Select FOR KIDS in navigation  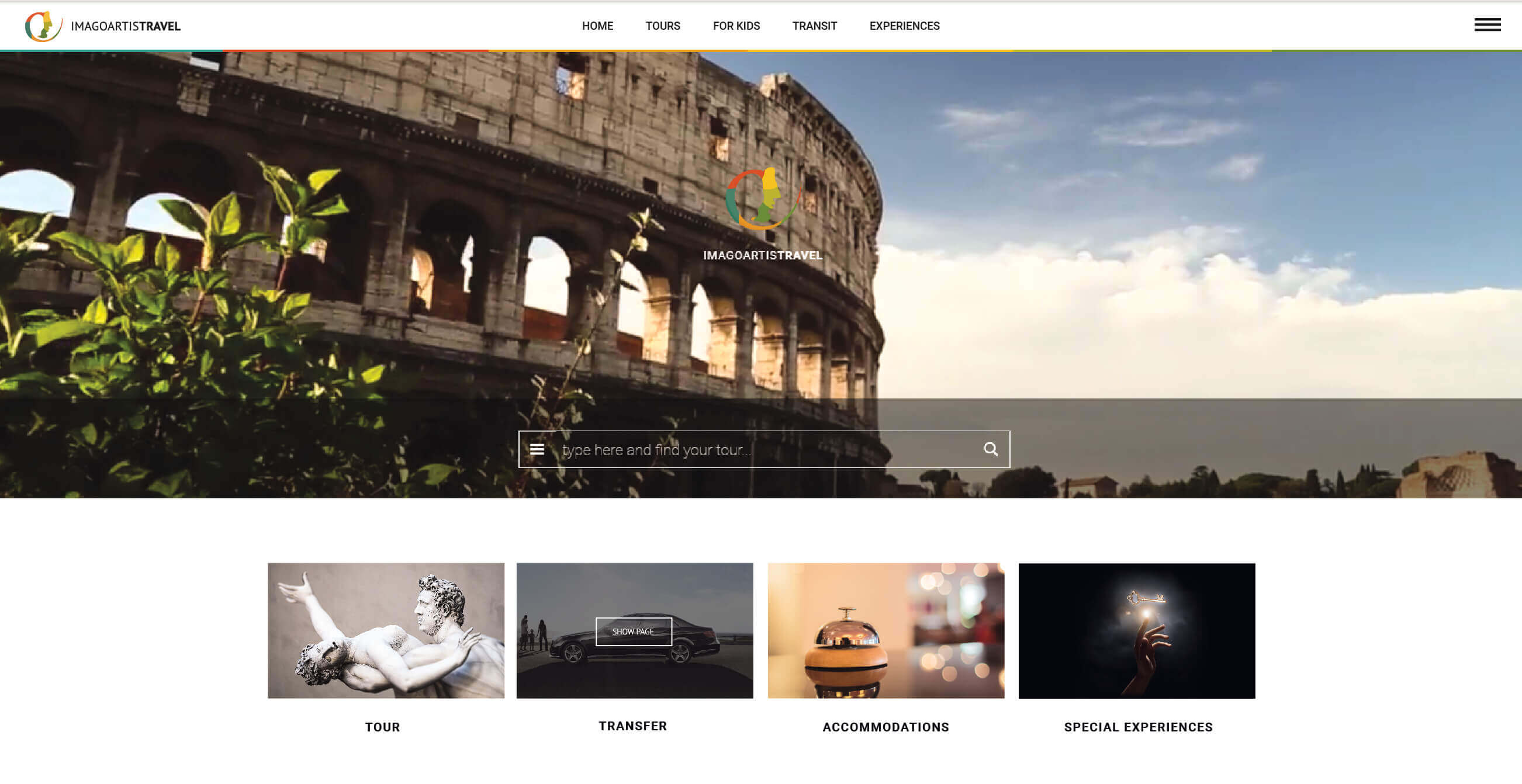point(736,26)
